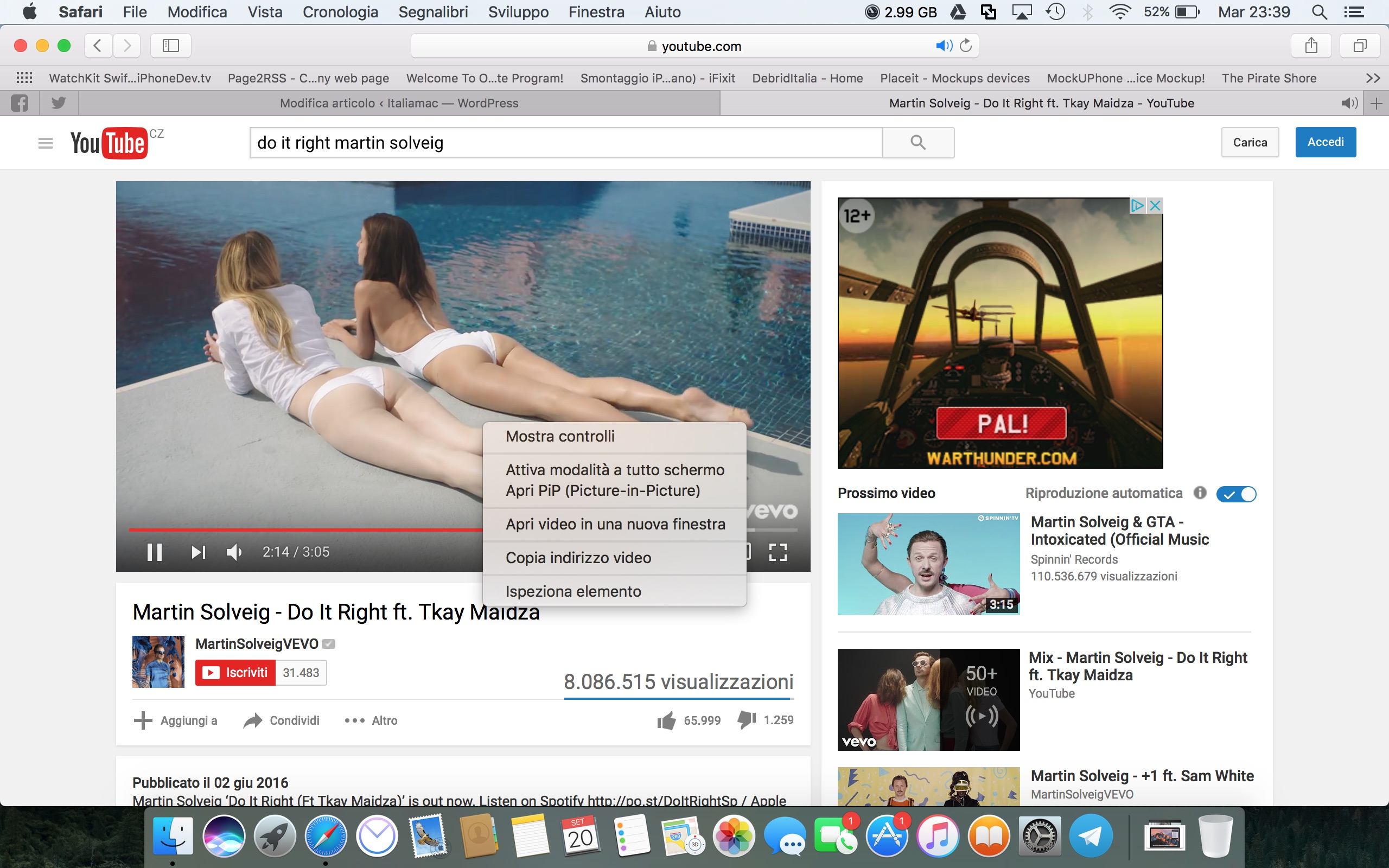1389x868 pixels.
Task: Mute tab via YouTube tab speaker icon
Action: point(1349,103)
